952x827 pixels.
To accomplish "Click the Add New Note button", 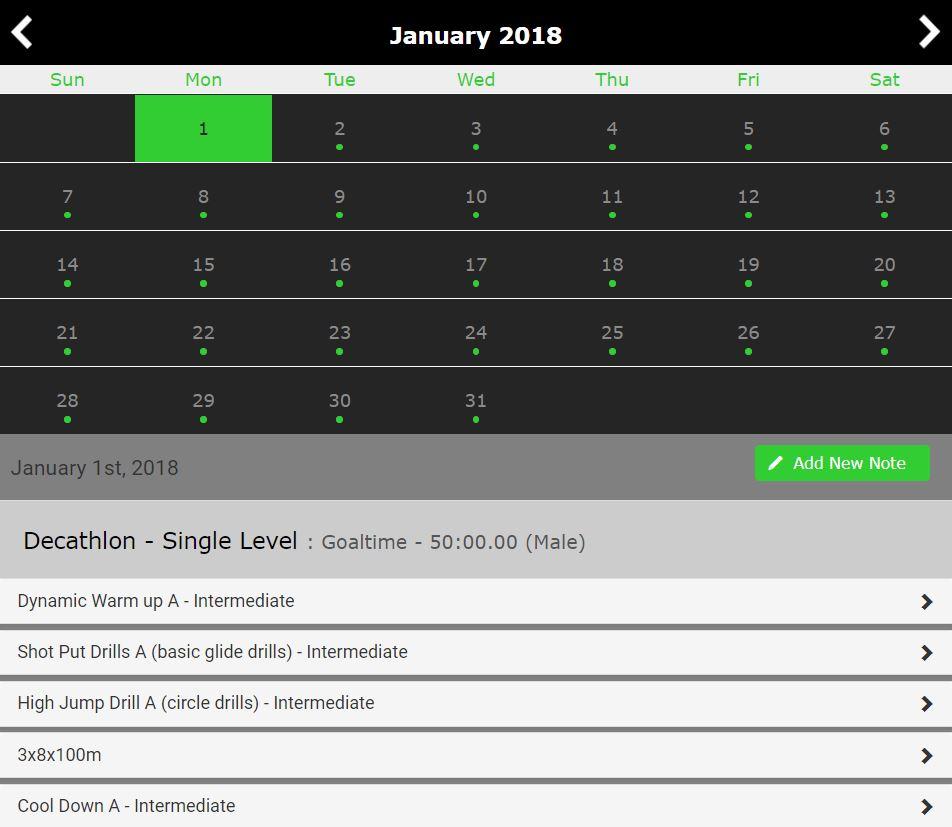I will (x=842, y=463).
